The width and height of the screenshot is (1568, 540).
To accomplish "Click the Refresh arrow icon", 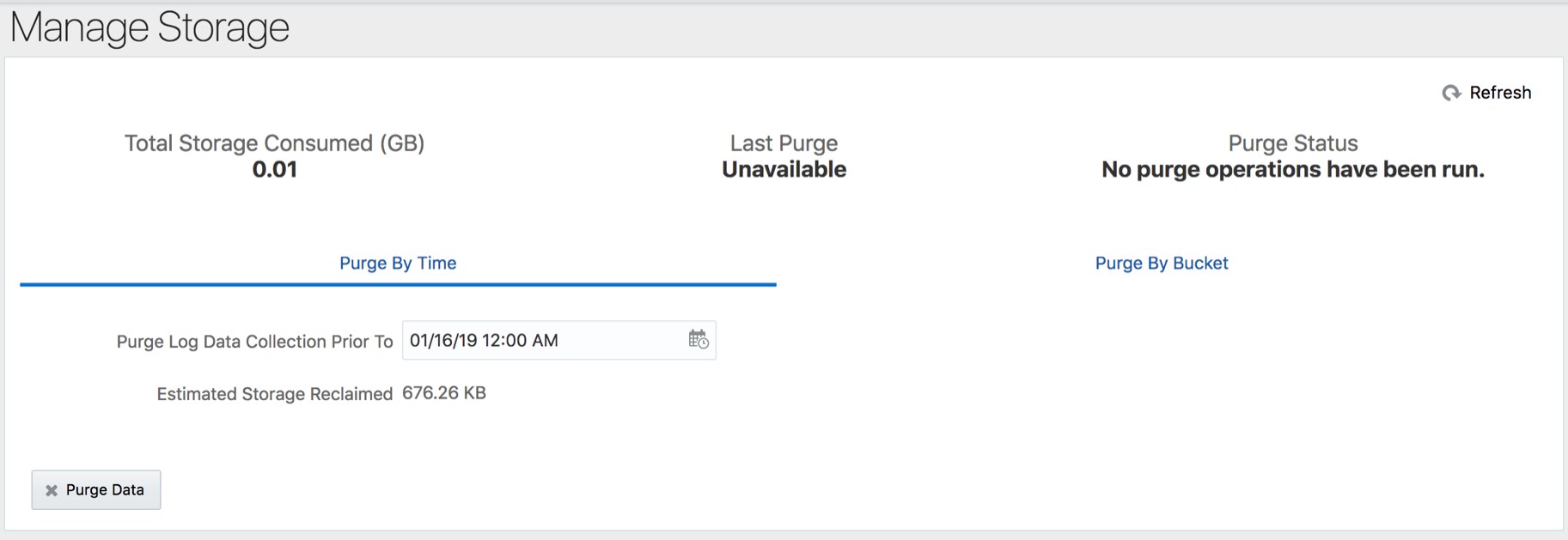I will 1451,93.
